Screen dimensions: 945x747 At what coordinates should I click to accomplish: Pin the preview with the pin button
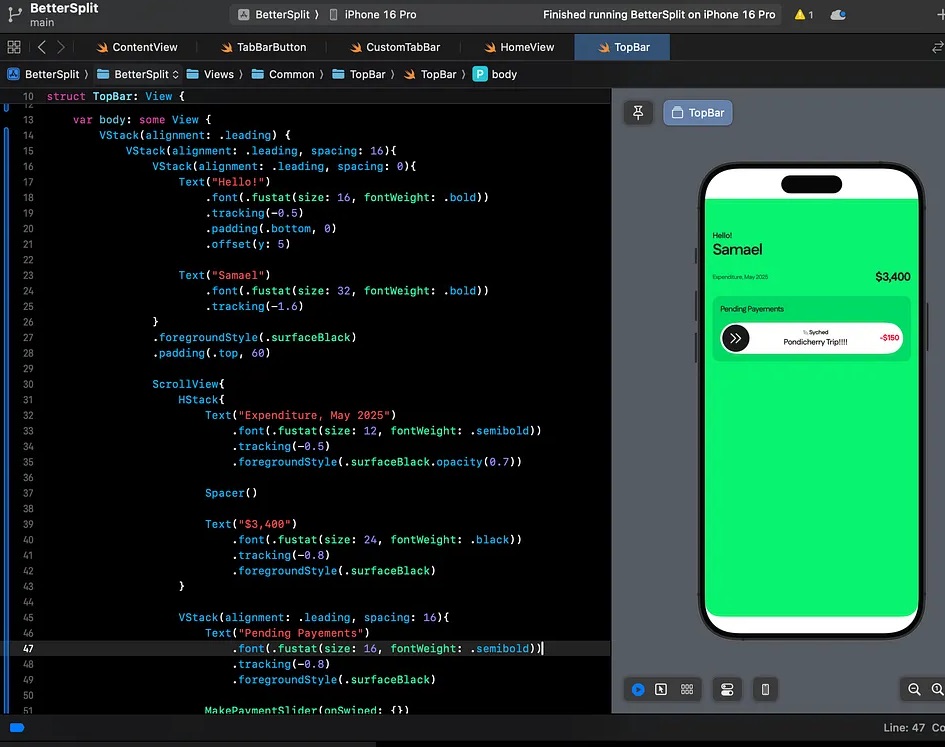click(x=638, y=112)
